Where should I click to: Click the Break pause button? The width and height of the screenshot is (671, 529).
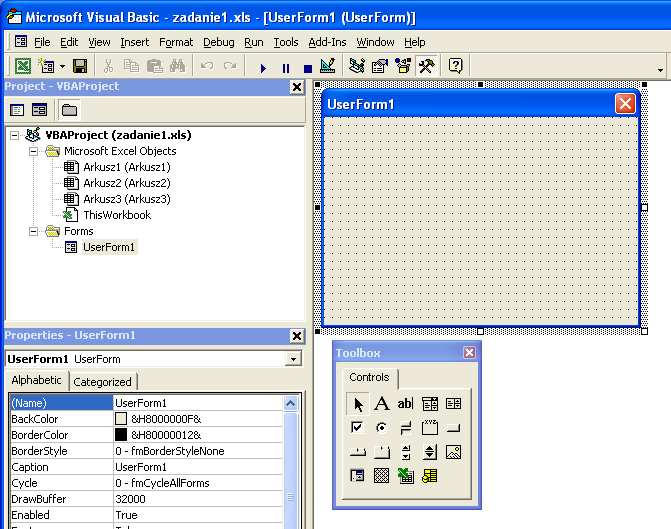[286, 68]
